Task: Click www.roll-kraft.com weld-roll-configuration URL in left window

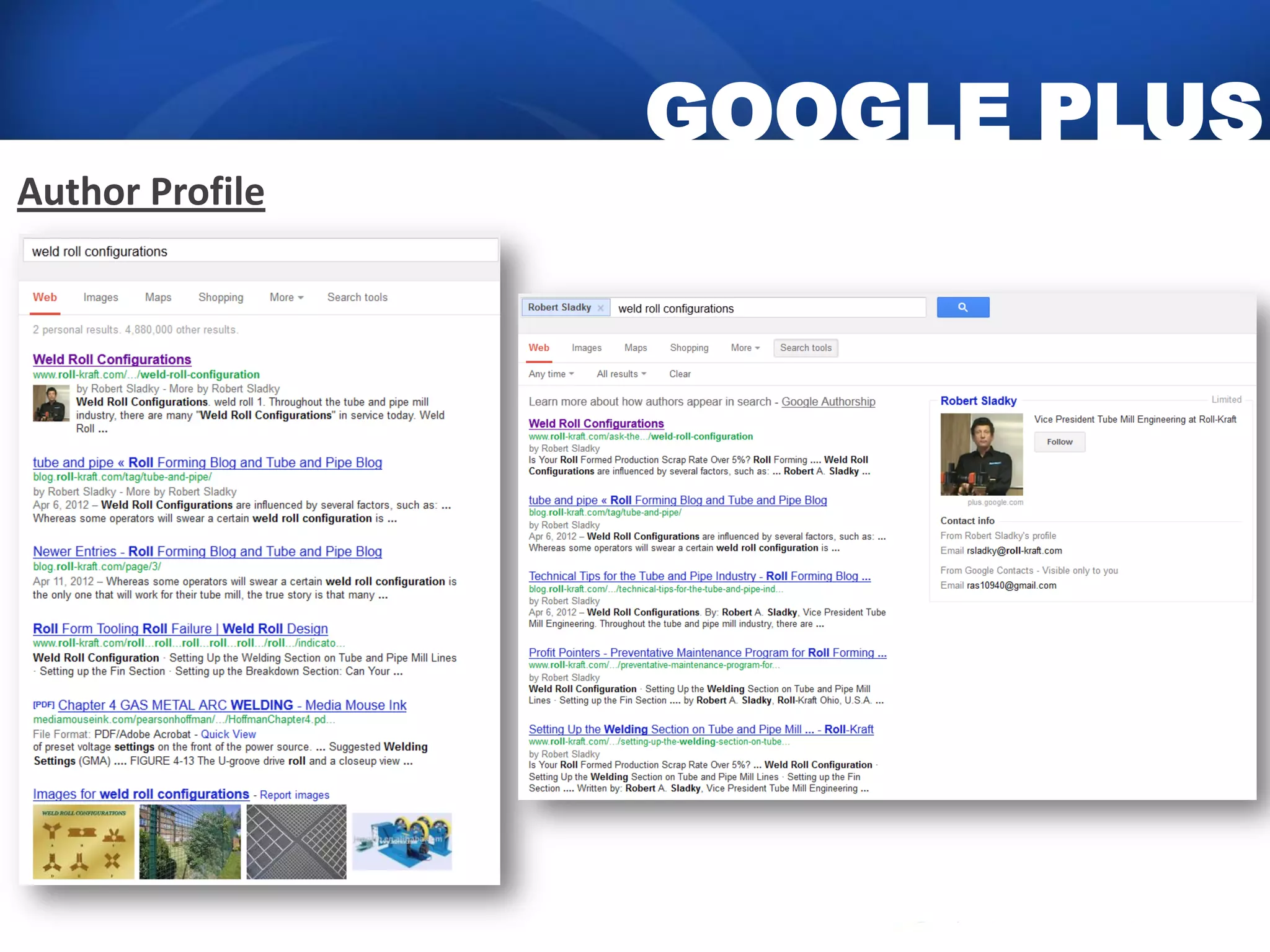Action: 146,374
